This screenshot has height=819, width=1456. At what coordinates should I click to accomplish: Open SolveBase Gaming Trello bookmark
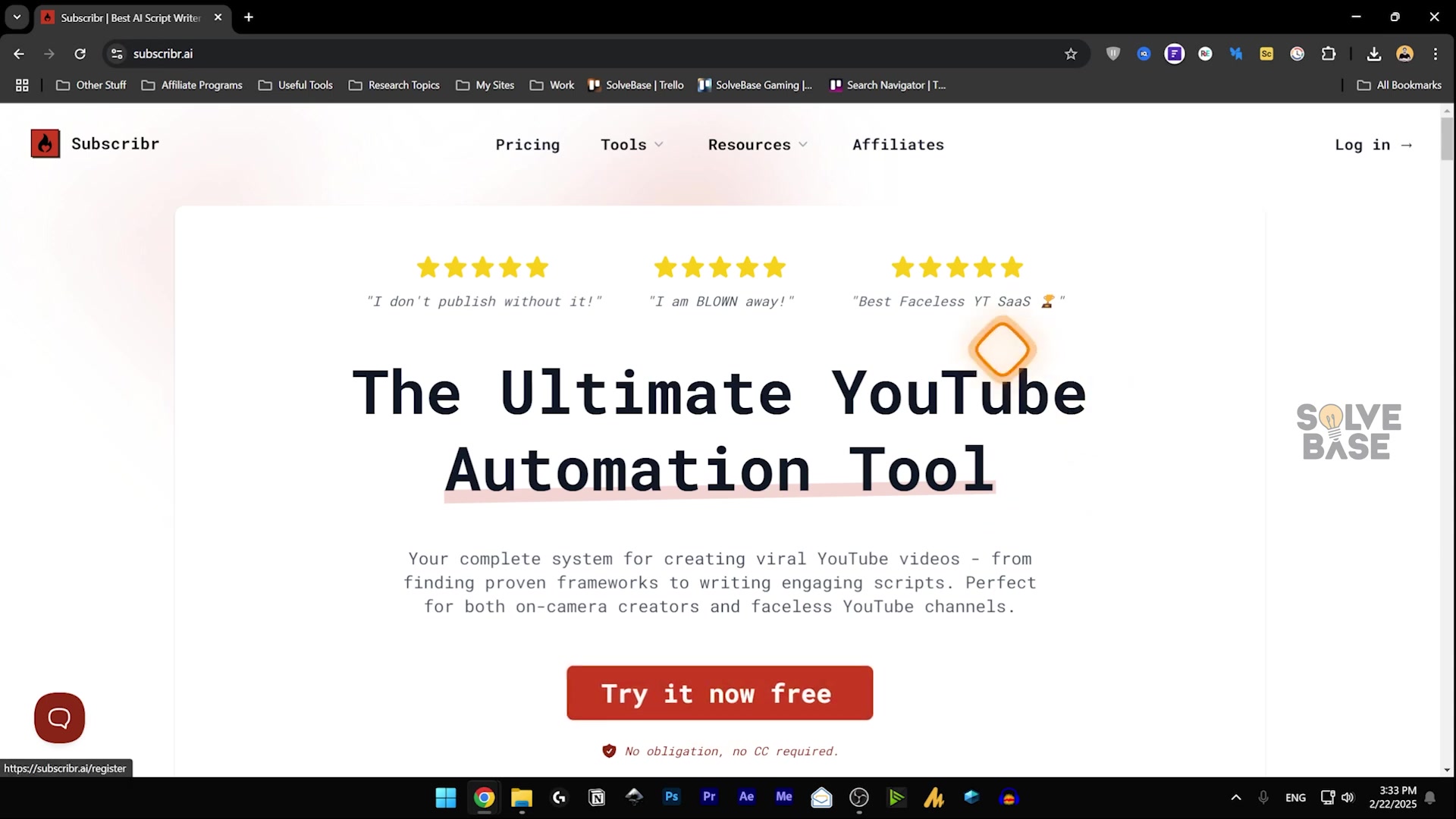click(755, 85)
